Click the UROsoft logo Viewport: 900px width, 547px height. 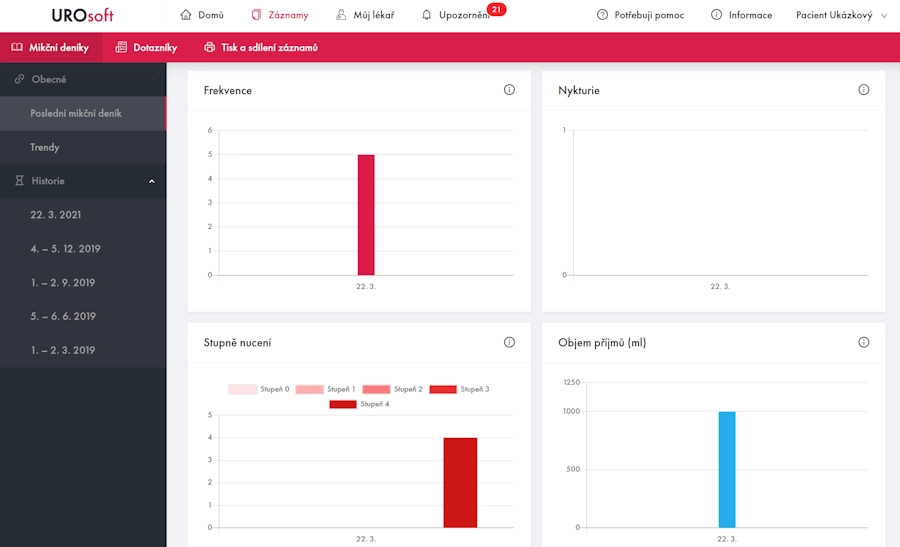tap(83, 15)
